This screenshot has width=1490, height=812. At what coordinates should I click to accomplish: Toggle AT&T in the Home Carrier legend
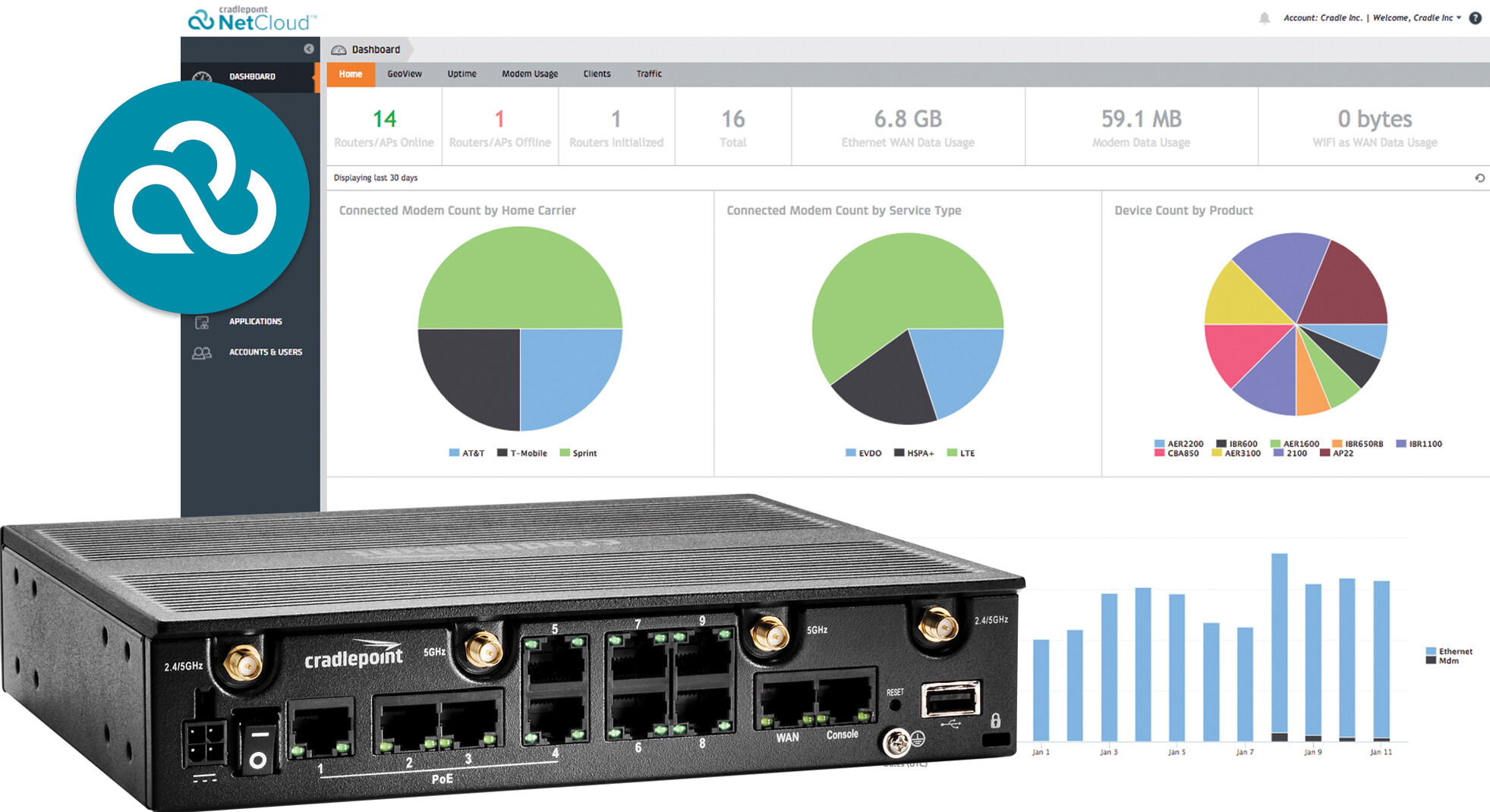click(x=465, y=452)
